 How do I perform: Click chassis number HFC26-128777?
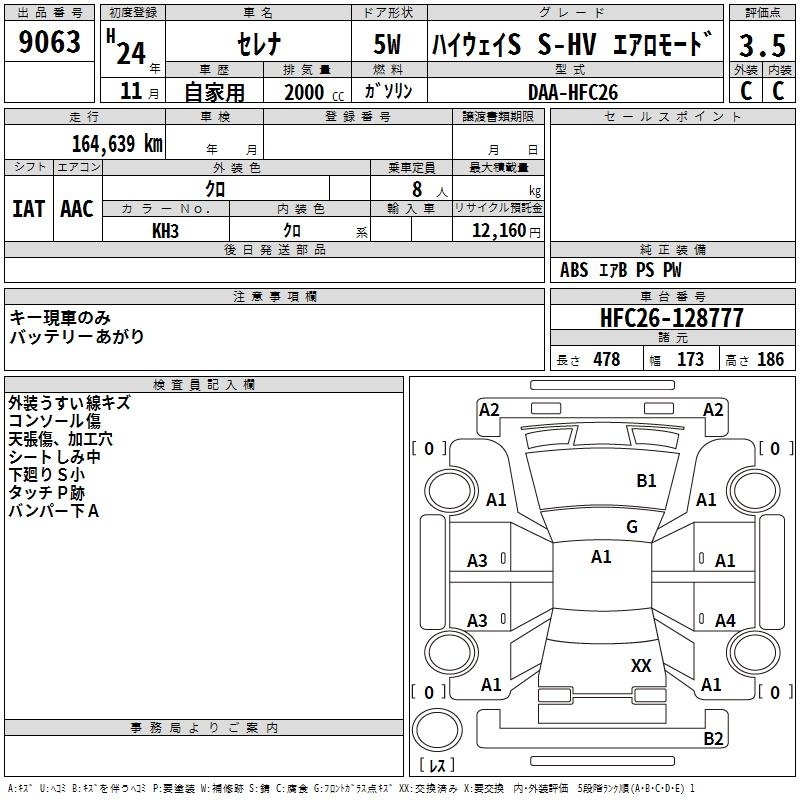tap(672, 318)
